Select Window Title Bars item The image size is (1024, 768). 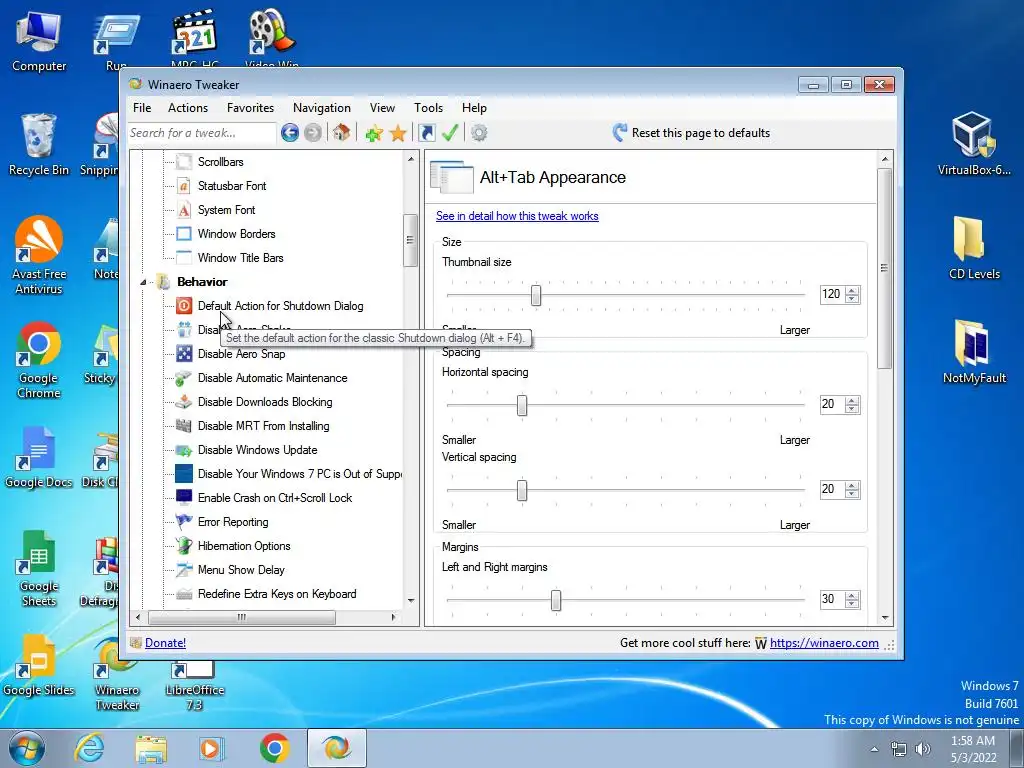[x=240, y=258]
